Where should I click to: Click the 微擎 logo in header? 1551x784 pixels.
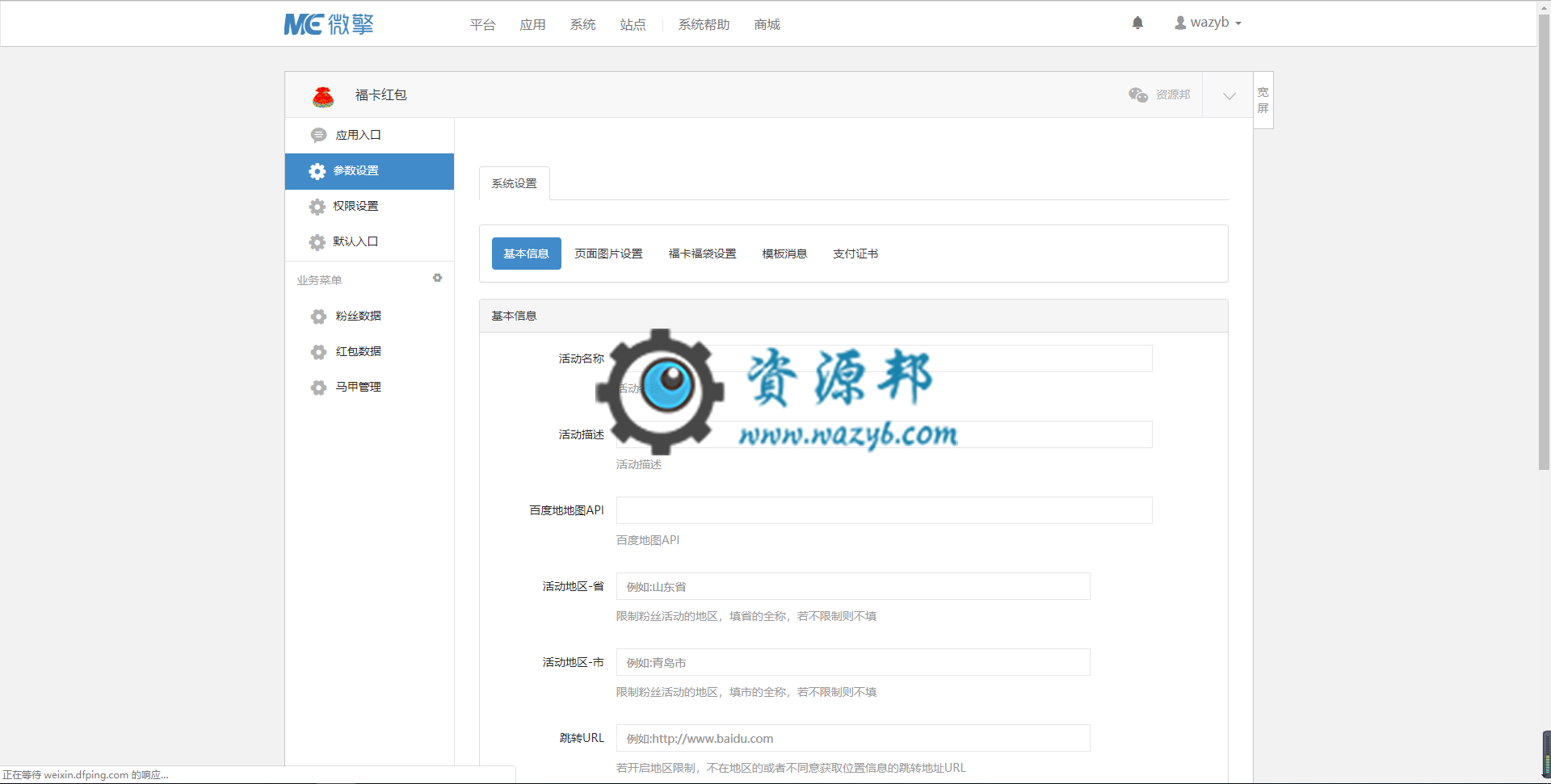tap(329, 24)
